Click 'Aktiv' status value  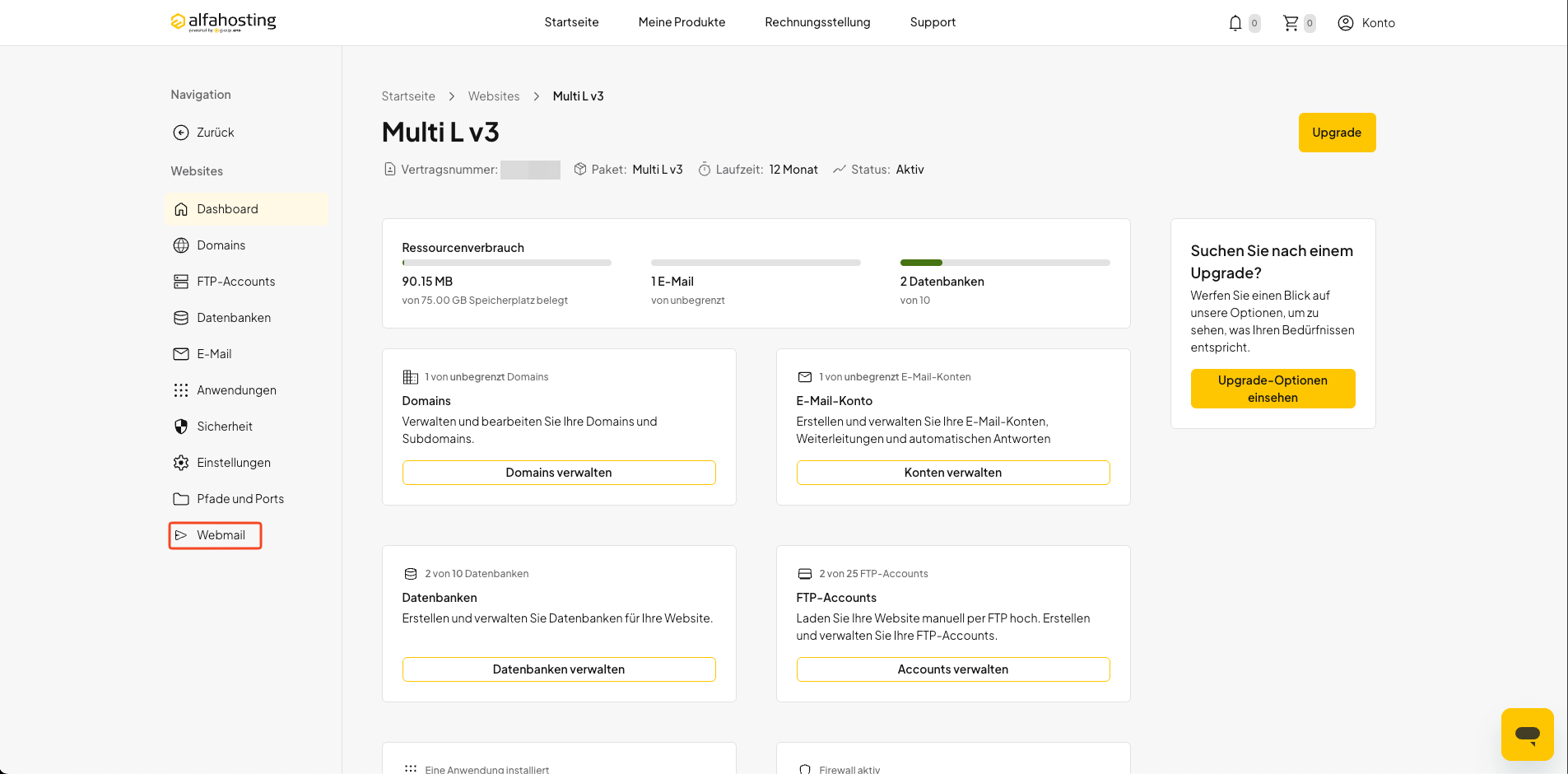pos(910,170)
